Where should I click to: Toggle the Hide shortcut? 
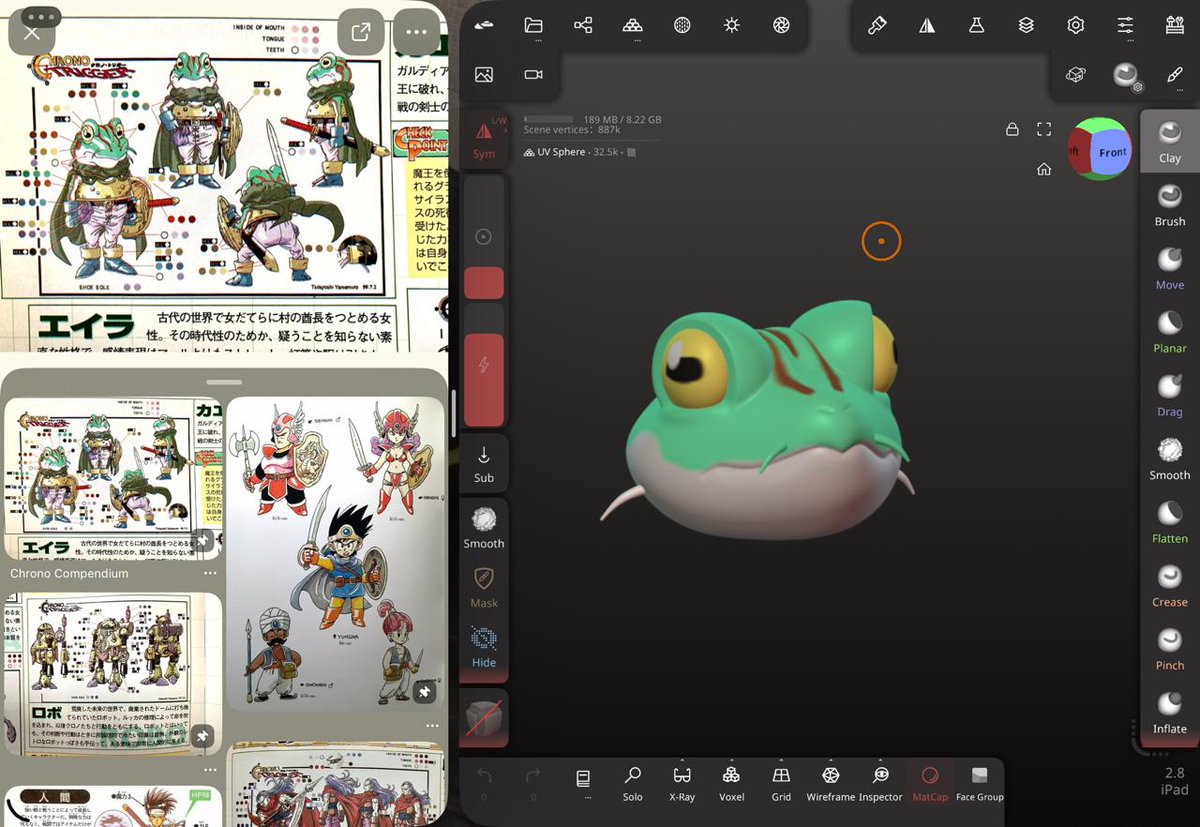pos(484,646)
